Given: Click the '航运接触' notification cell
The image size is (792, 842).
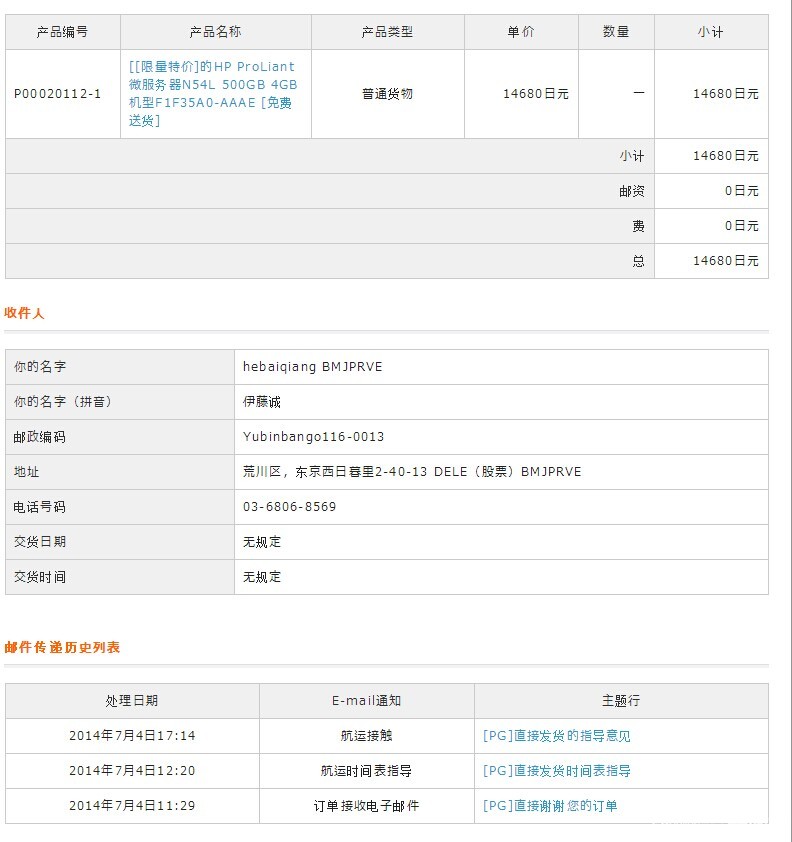Looking at the screenshot, I should (x=367, y=736).
